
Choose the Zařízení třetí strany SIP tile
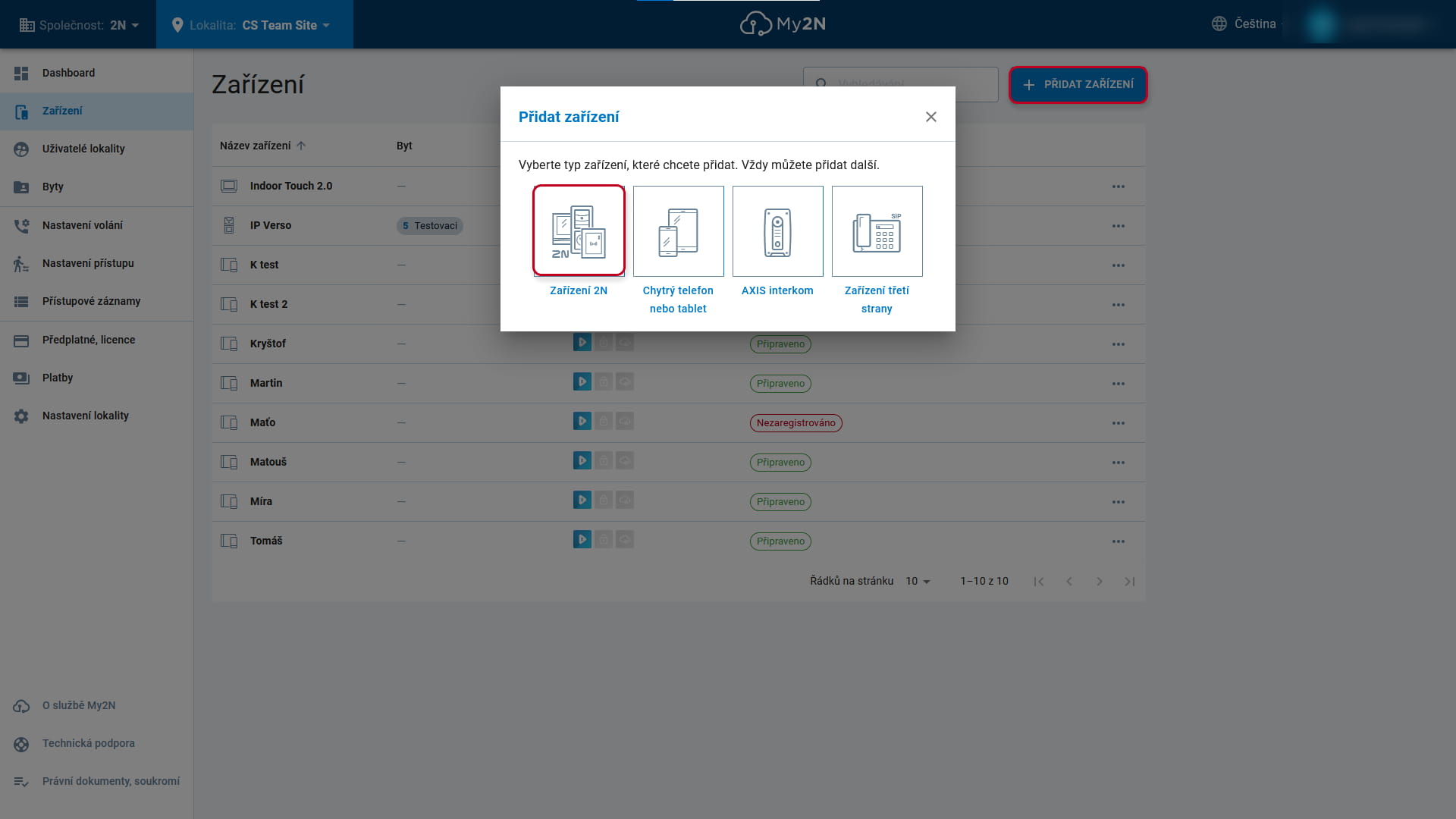[x=877, y=231]
